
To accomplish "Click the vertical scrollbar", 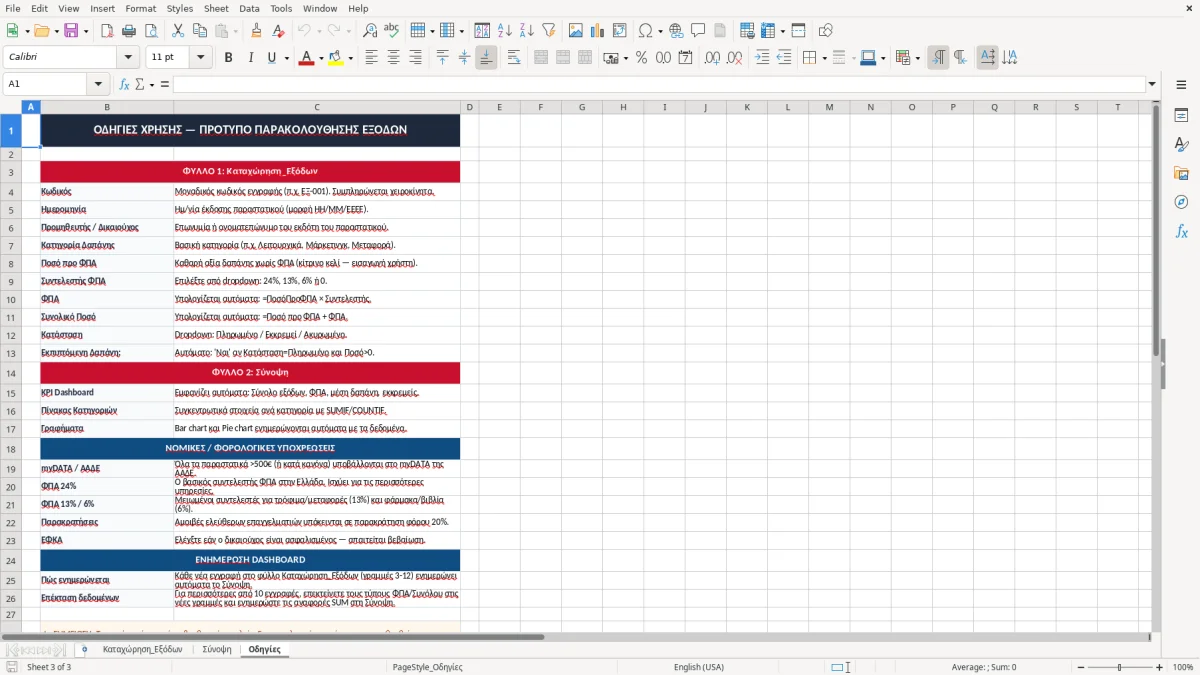I will (x=1156, y=365).
